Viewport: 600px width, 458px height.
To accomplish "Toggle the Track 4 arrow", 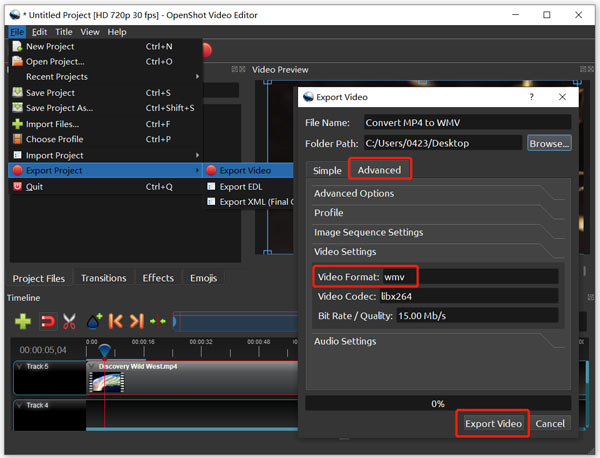I will click(20, 405).
